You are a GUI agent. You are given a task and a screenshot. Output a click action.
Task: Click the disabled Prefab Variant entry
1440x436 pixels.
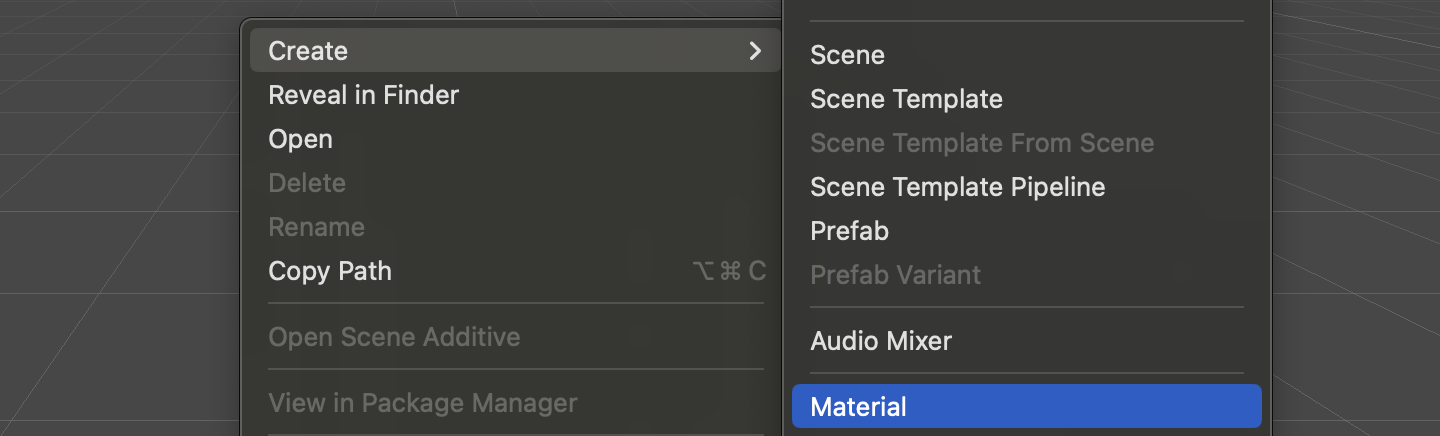click(x=895, y=275)
